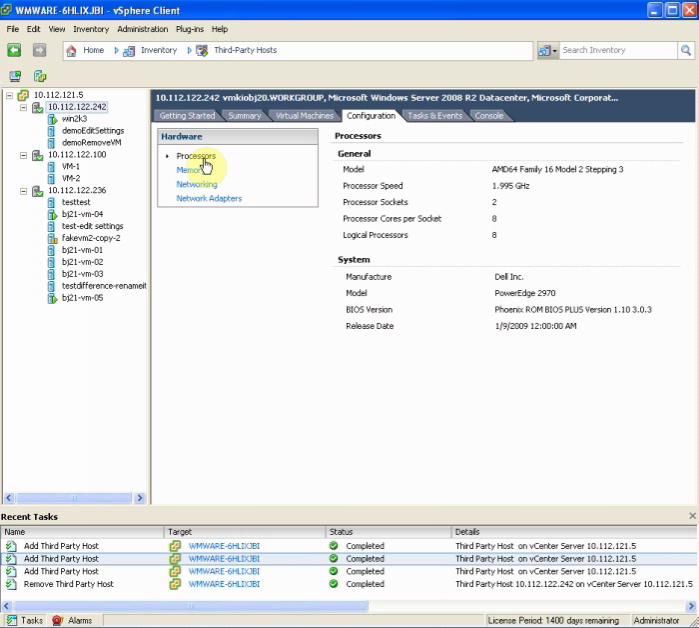Click the Home icon in navigation bar
Image resolution: width=699 pixels, height=628 pixels.
pos(71,50)
